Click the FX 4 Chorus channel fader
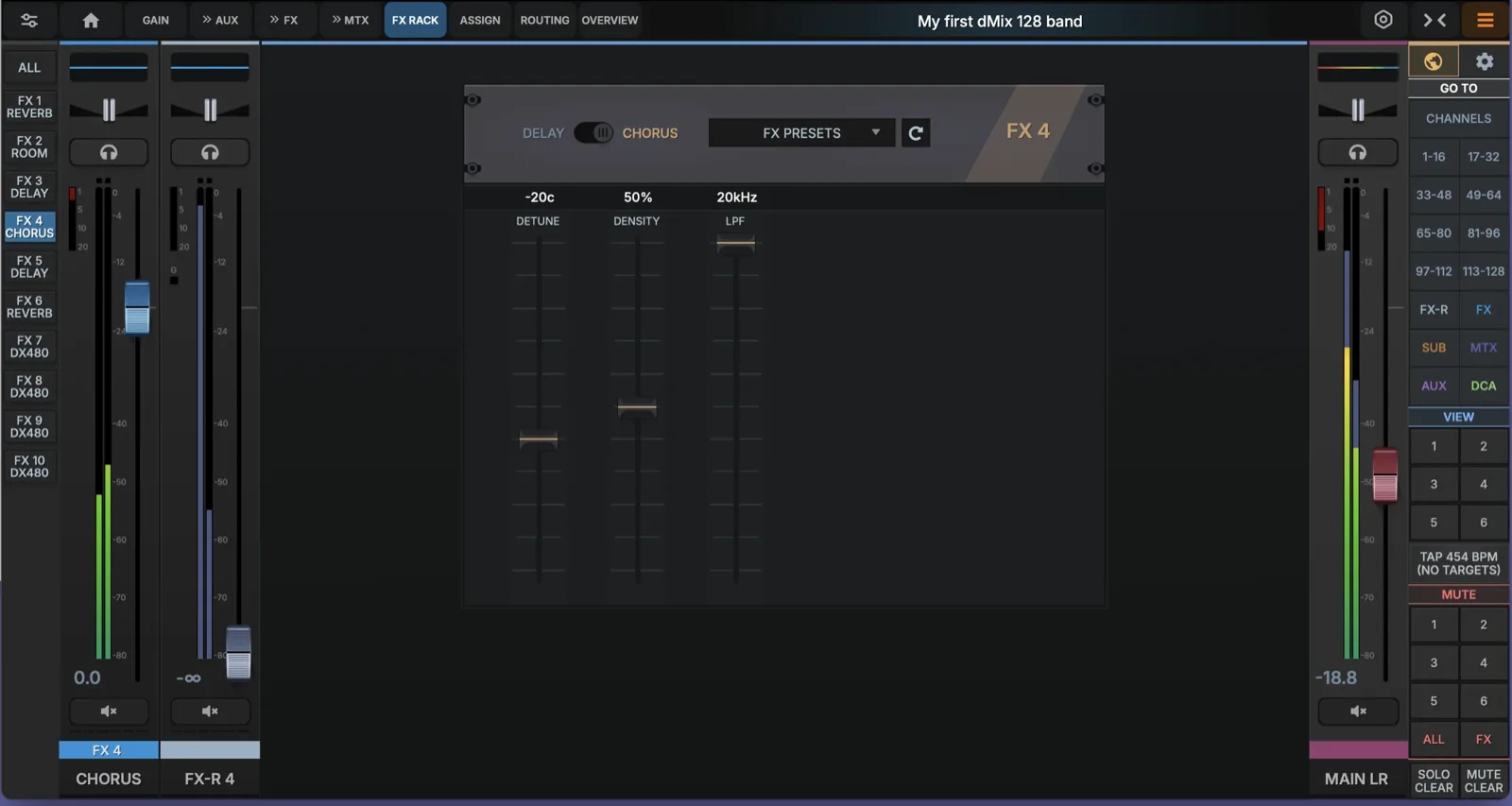This screenshot has height=806, width=1512. [137, 307]
